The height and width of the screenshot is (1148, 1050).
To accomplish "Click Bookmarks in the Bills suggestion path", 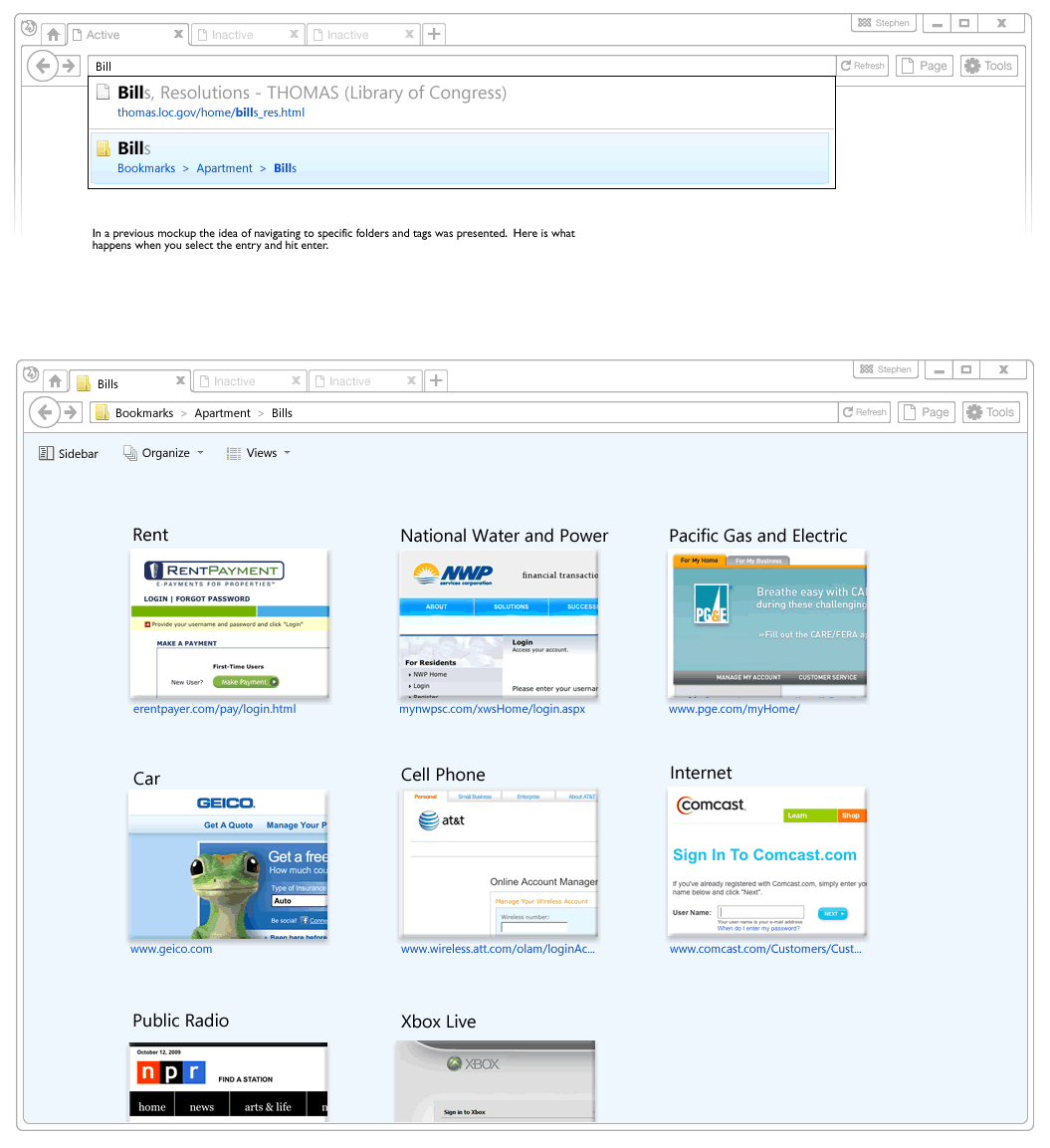I will [x=146, y=168].
